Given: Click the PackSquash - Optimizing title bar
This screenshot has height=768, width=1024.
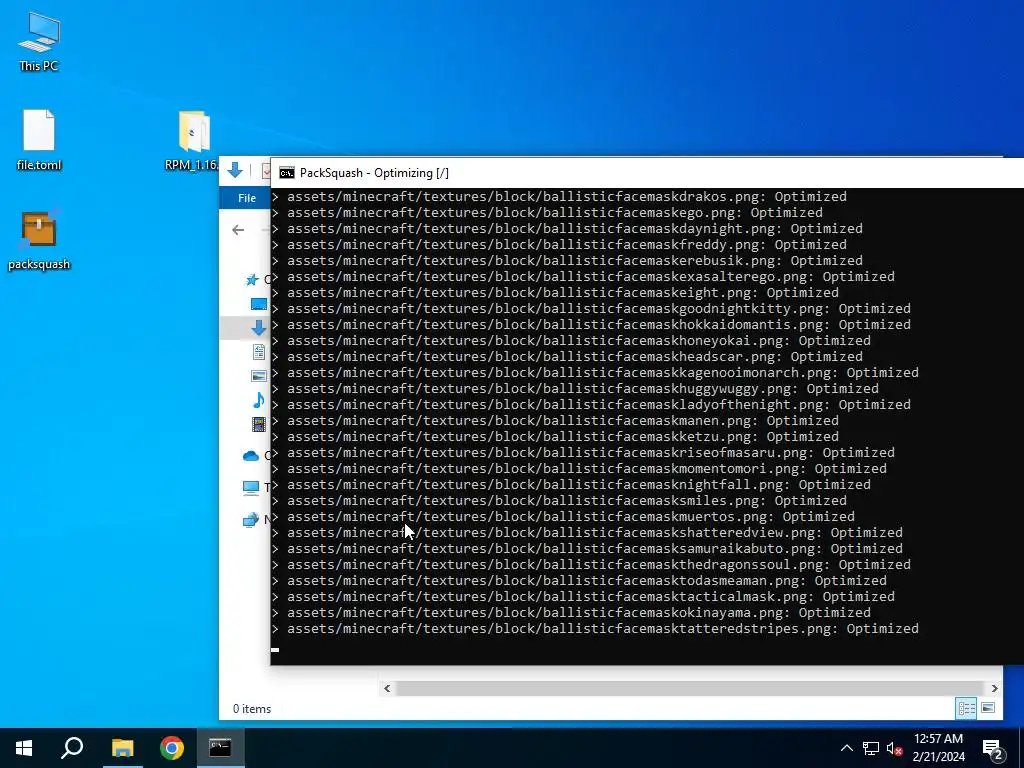Looking at the screenshot, I should (647, 173).
